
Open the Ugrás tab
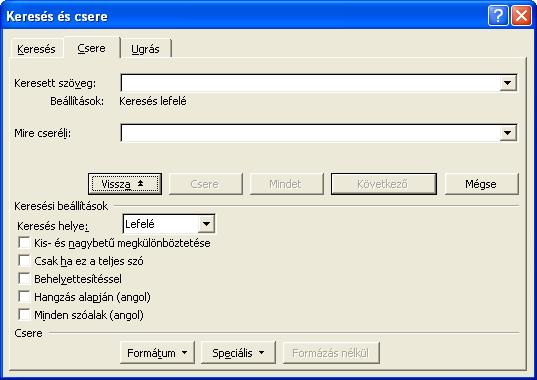tap(146, 49)
